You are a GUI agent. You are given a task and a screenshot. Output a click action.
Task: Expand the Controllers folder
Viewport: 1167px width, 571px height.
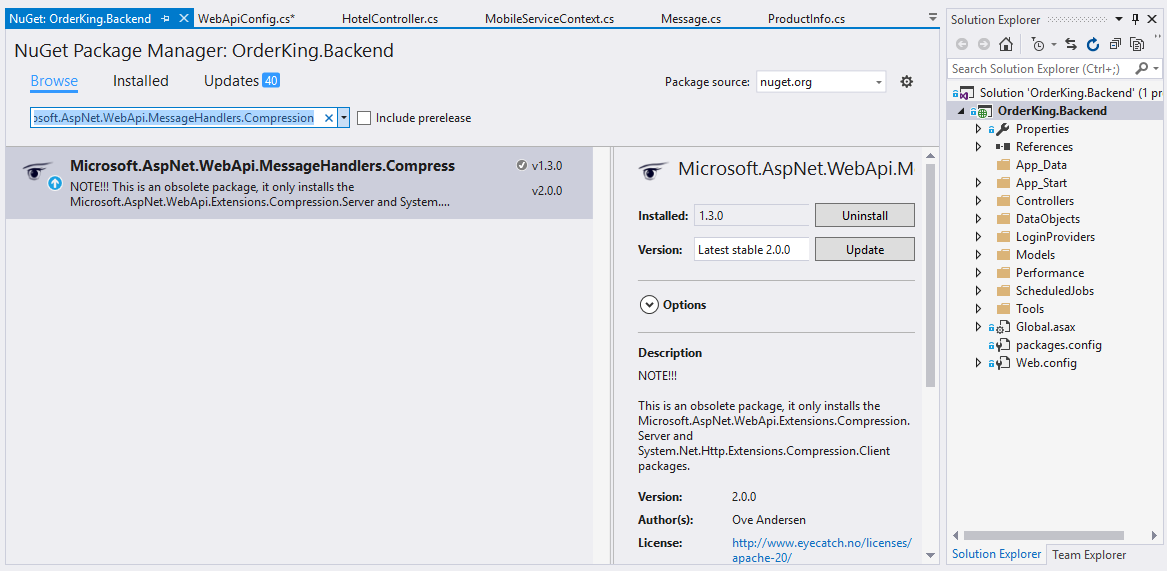[x=978, y=201]
